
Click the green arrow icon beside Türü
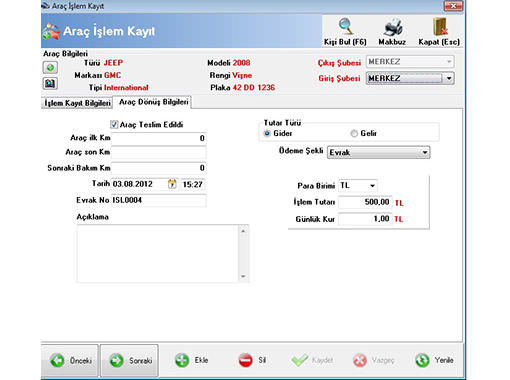click(50, 68)
